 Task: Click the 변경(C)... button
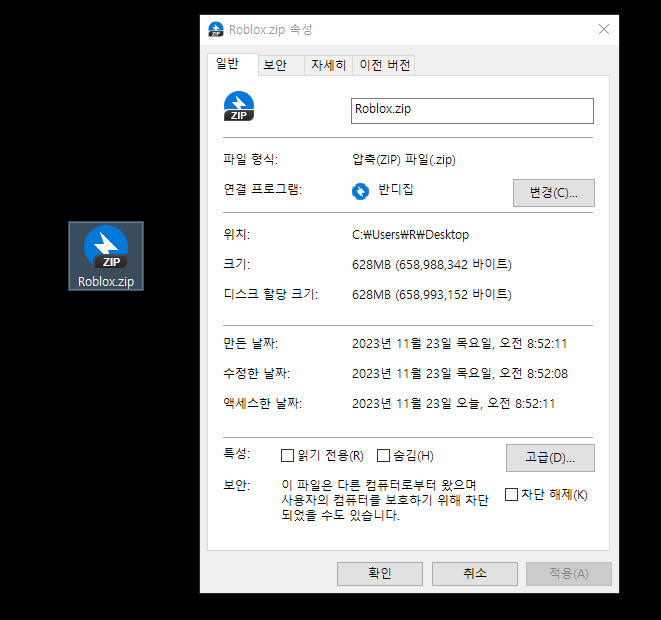point(554,193)
